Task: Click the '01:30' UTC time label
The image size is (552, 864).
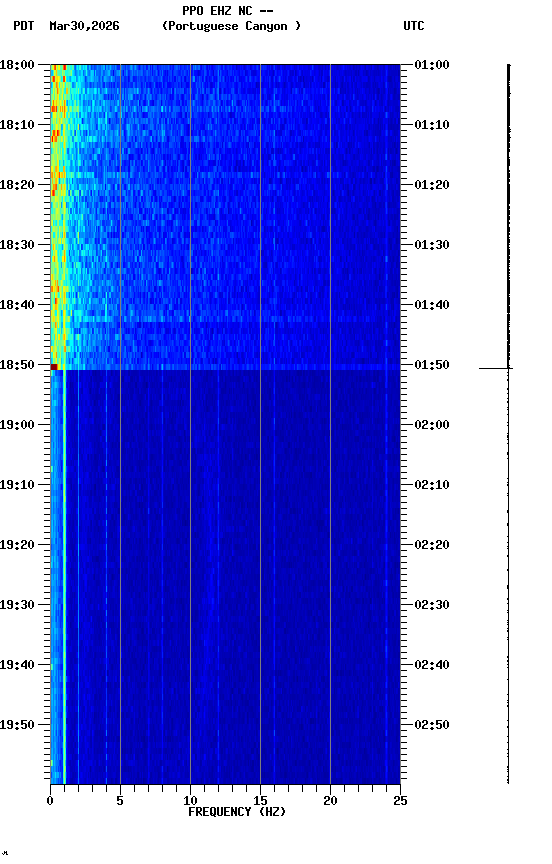Action: (432, 245)
